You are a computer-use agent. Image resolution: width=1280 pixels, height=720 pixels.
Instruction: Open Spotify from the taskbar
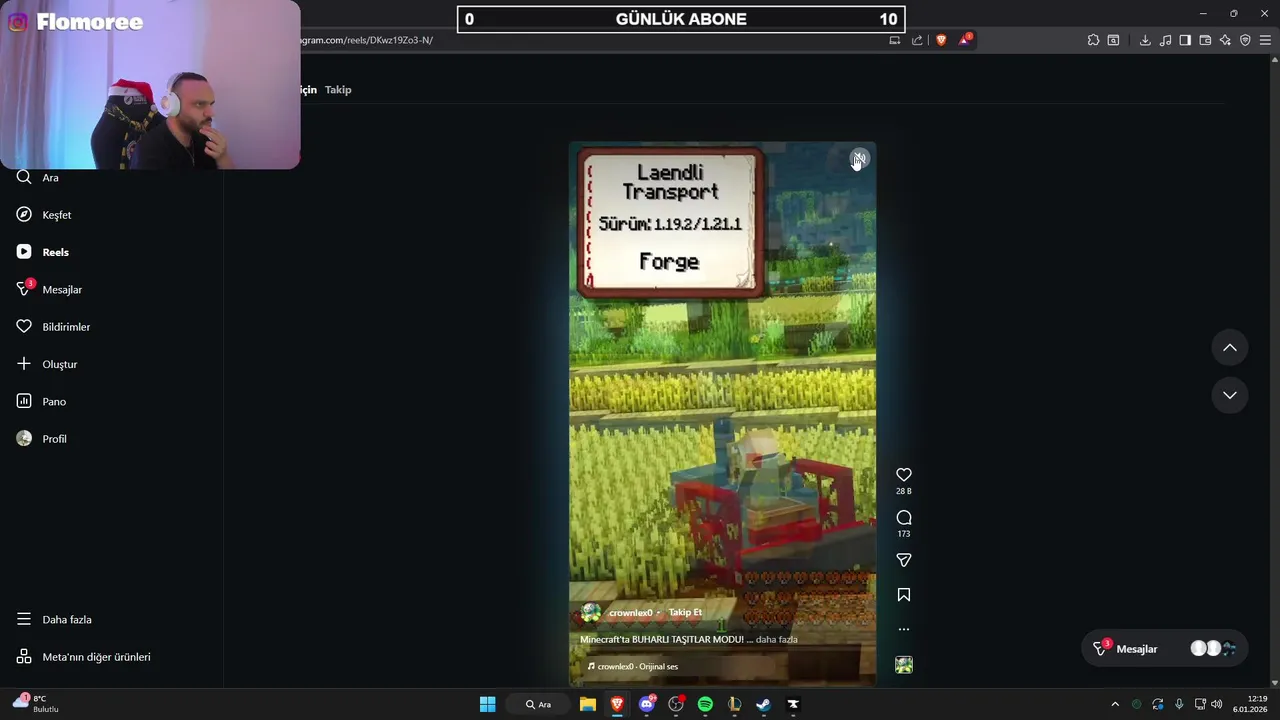point(705,704)
